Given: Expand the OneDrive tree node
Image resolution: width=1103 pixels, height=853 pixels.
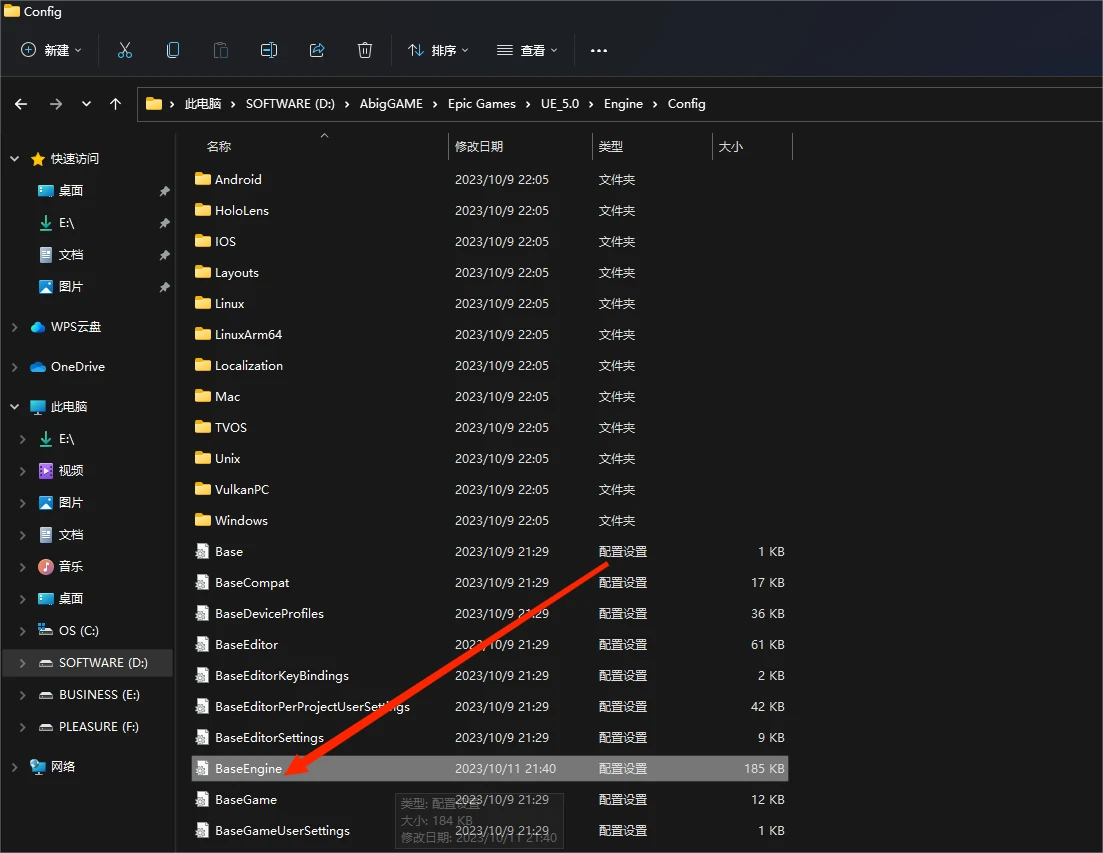Looking at the screenshot, I should pyautogui.click(x=15, y=367).
